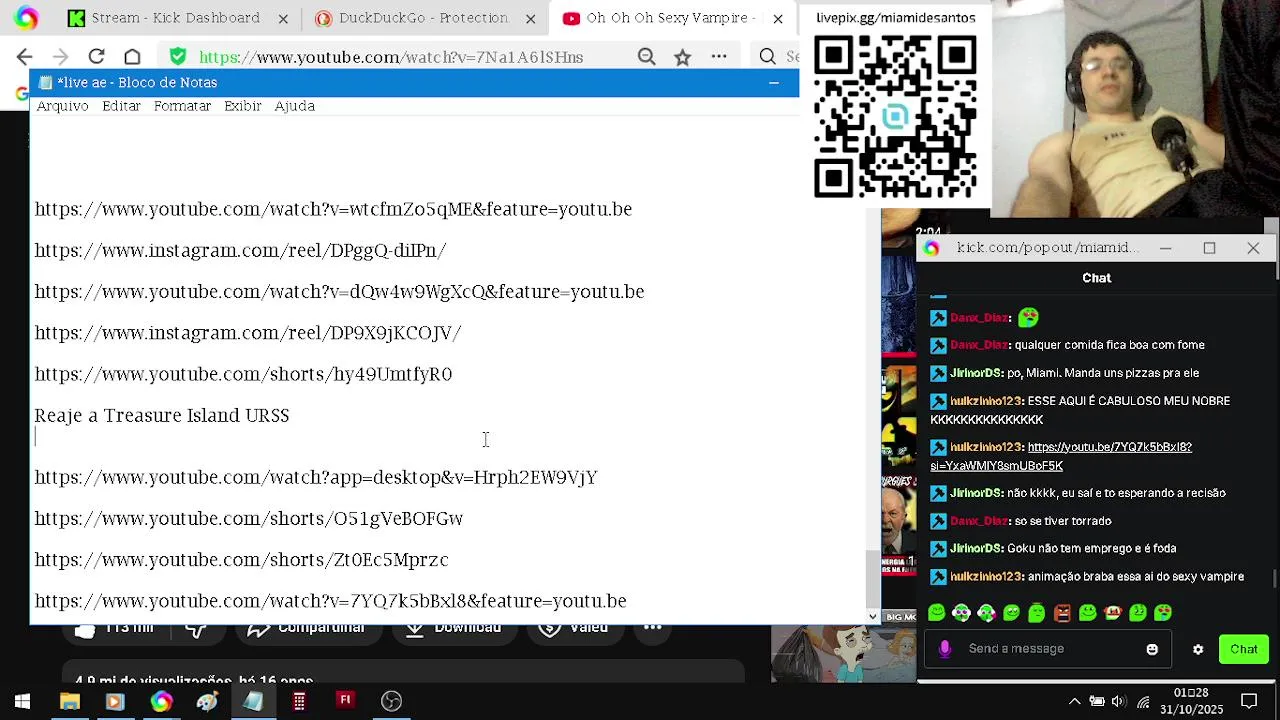Open the Arquivo menu in Notepad
This screenshot has height=720, width=1280.
(62, 106)
